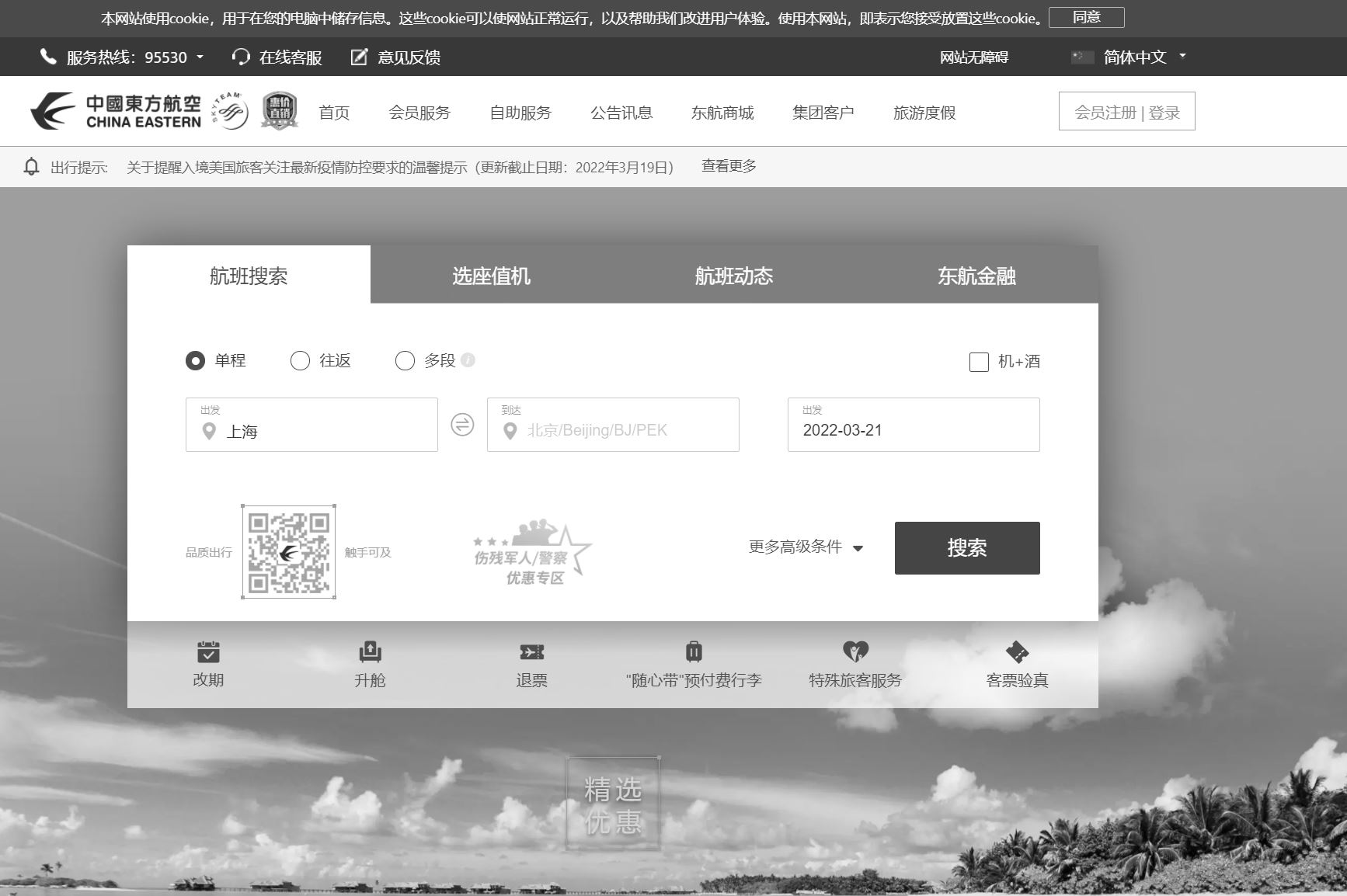Click the 搜索 search button

point(966,548)
